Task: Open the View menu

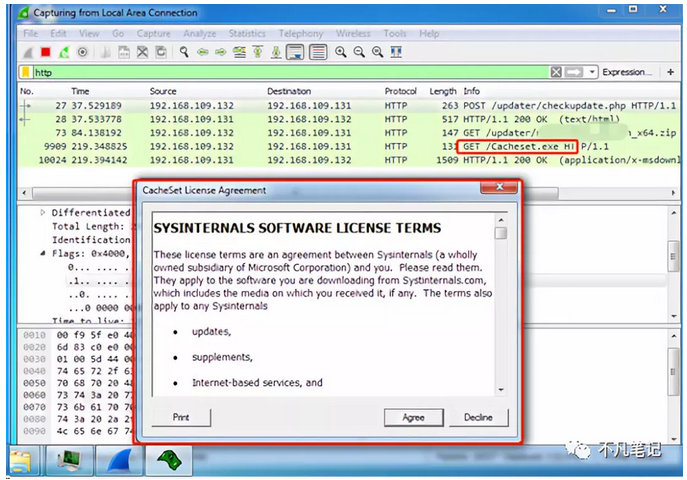Action: (x=89, y=34)
